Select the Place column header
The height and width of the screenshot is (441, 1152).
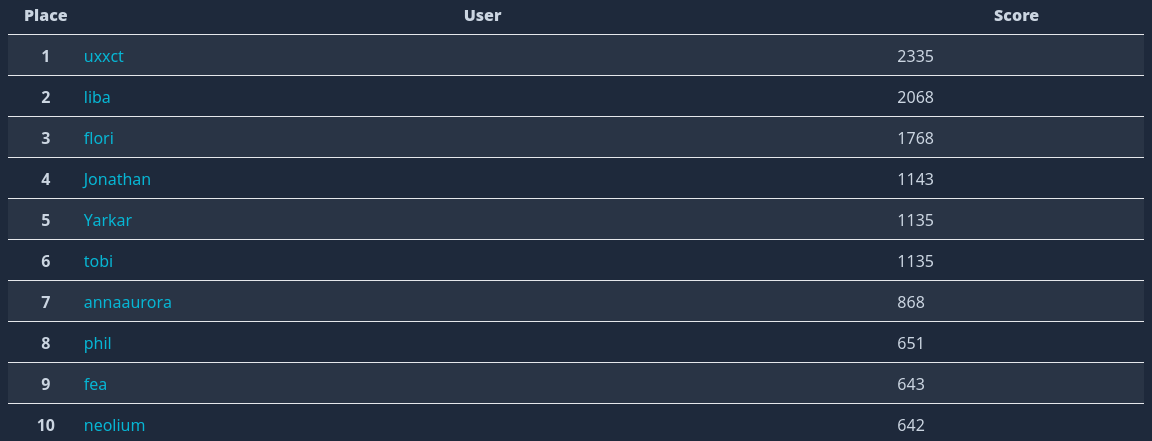[46, 15]
